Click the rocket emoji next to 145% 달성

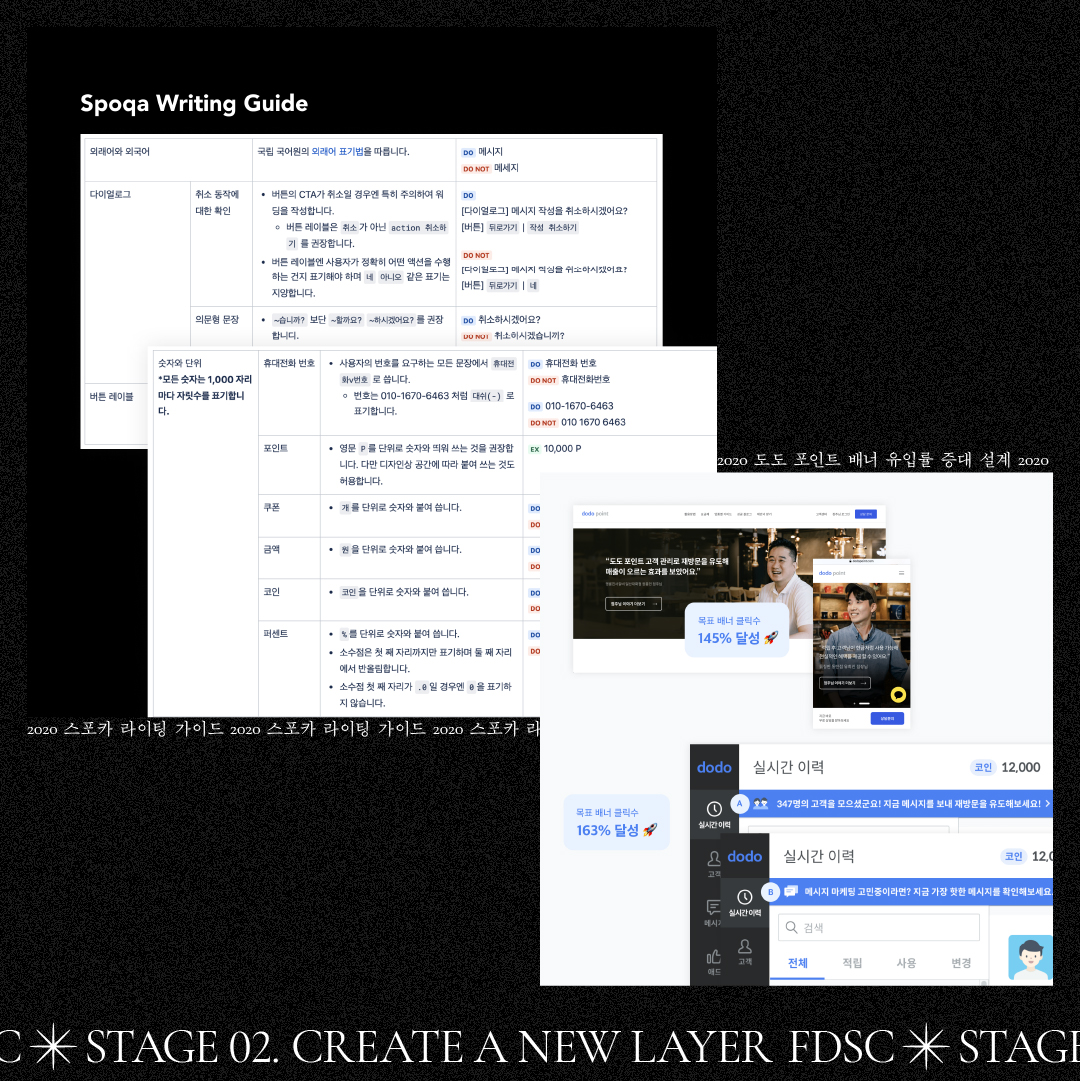(771, 638)
